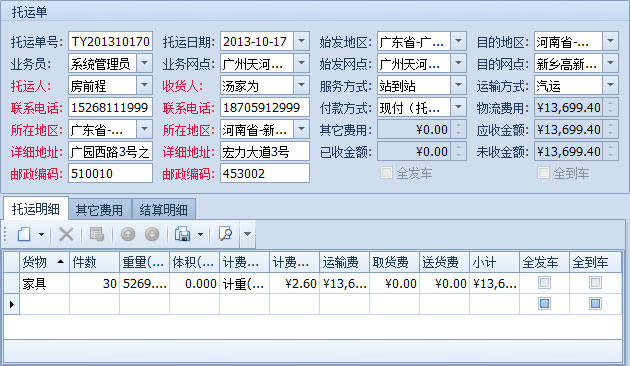Select the 体积 cell showing 0.000

(194, 284)
